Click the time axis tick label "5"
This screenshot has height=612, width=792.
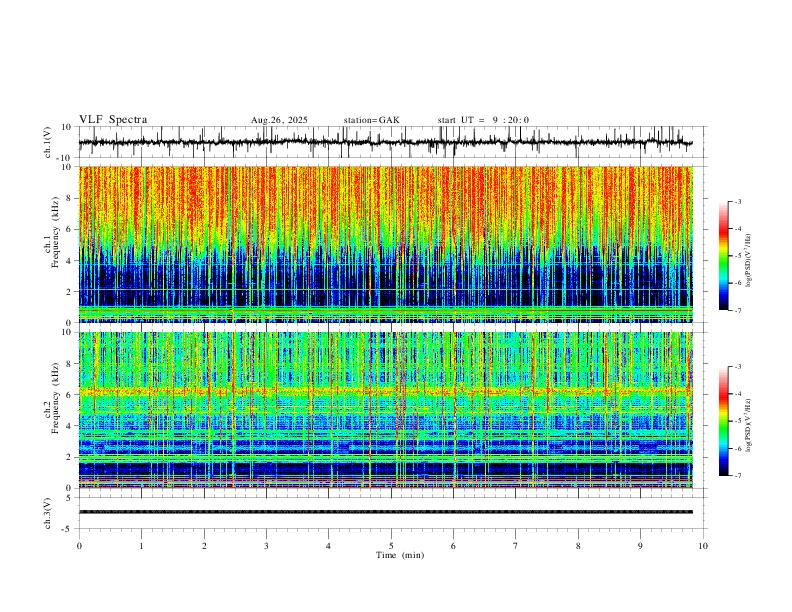click(391, 546)
